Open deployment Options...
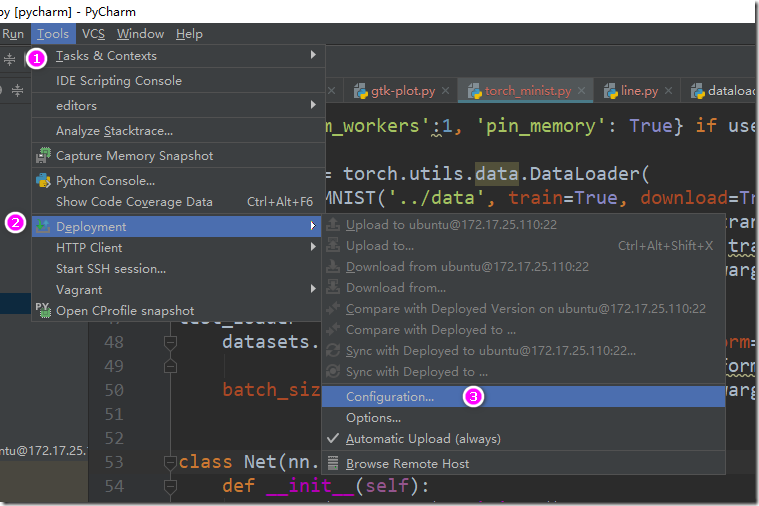This screenshot has width=759, height=506. coord(373,418)
